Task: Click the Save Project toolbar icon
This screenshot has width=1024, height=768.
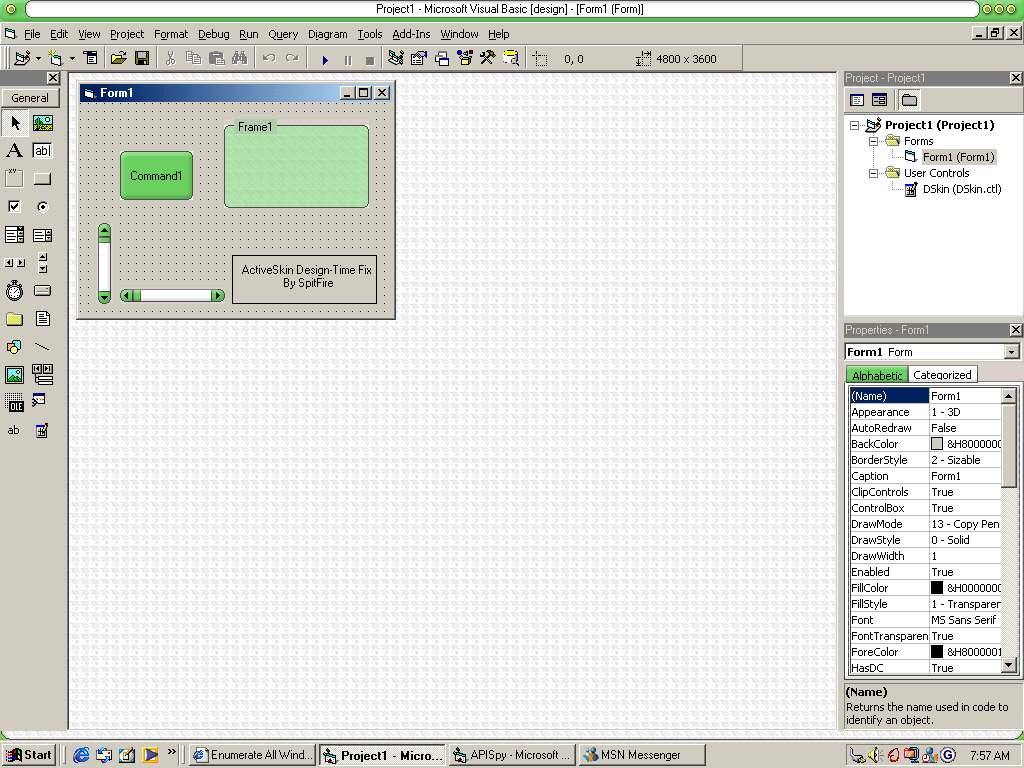Action: (142, 59)
